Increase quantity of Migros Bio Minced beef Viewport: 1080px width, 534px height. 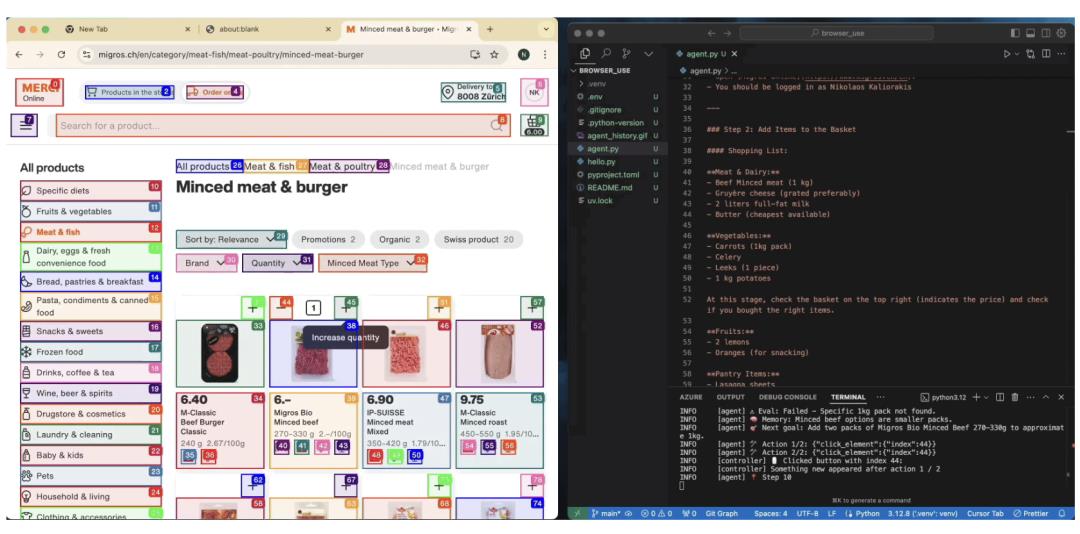tap(346, 307)
